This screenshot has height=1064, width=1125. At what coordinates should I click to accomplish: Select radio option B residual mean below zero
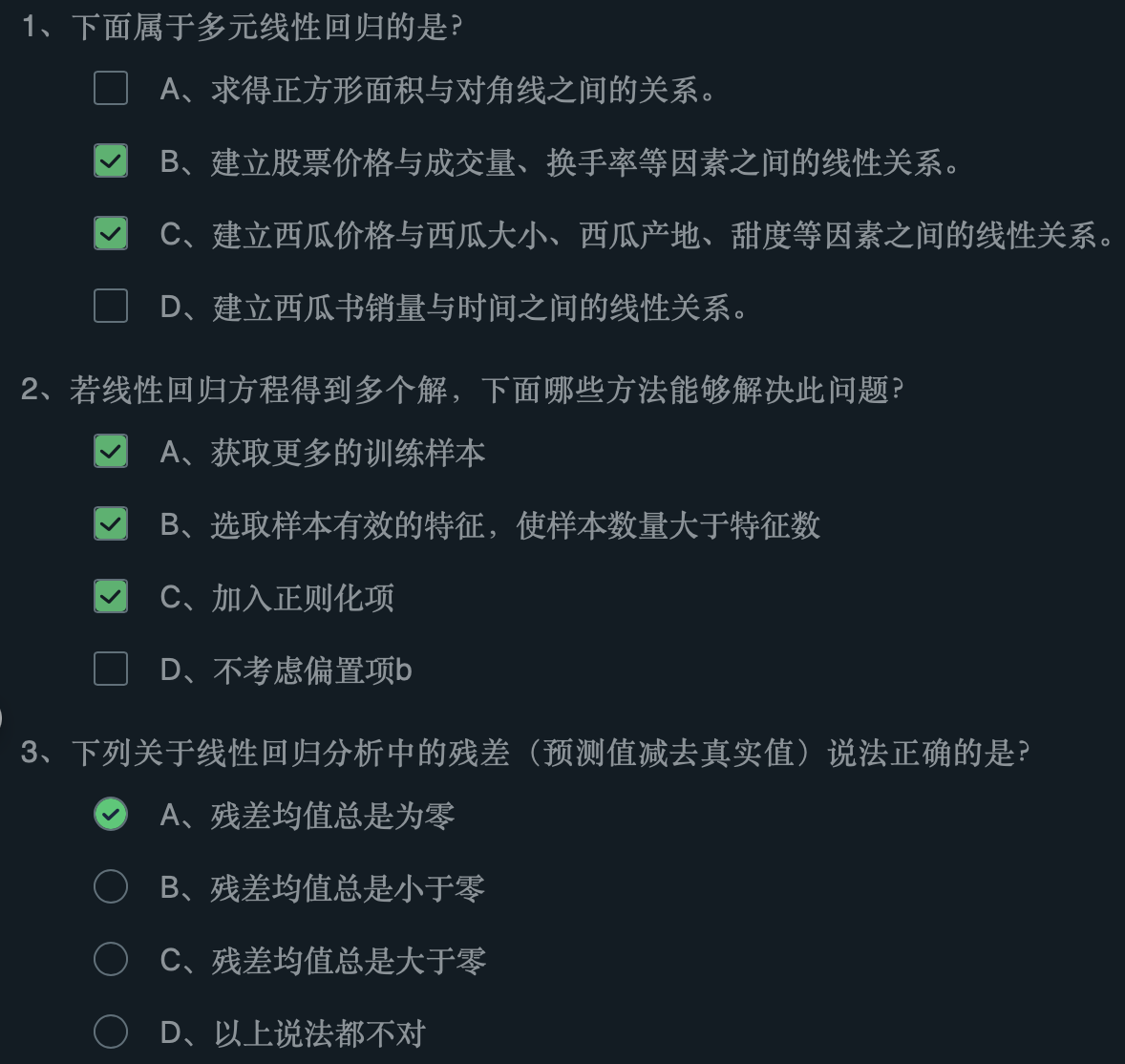110,886
